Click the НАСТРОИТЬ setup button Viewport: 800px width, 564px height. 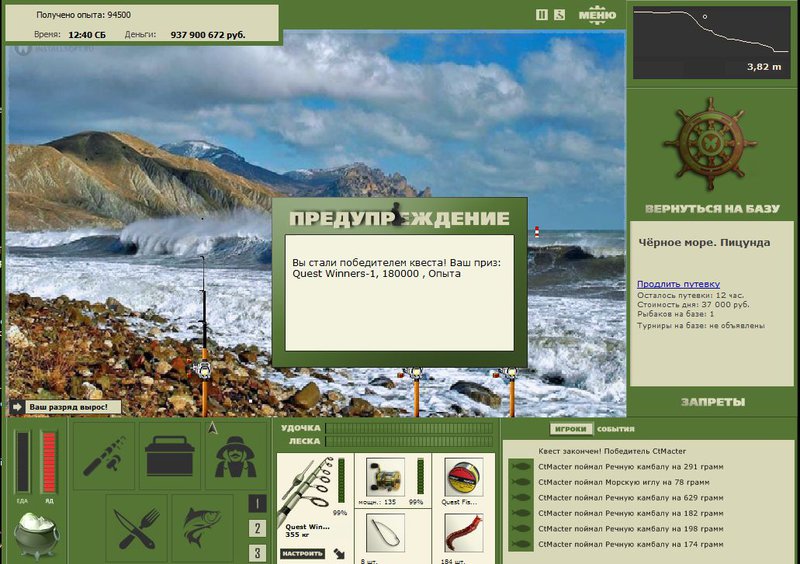click(303, 553)
